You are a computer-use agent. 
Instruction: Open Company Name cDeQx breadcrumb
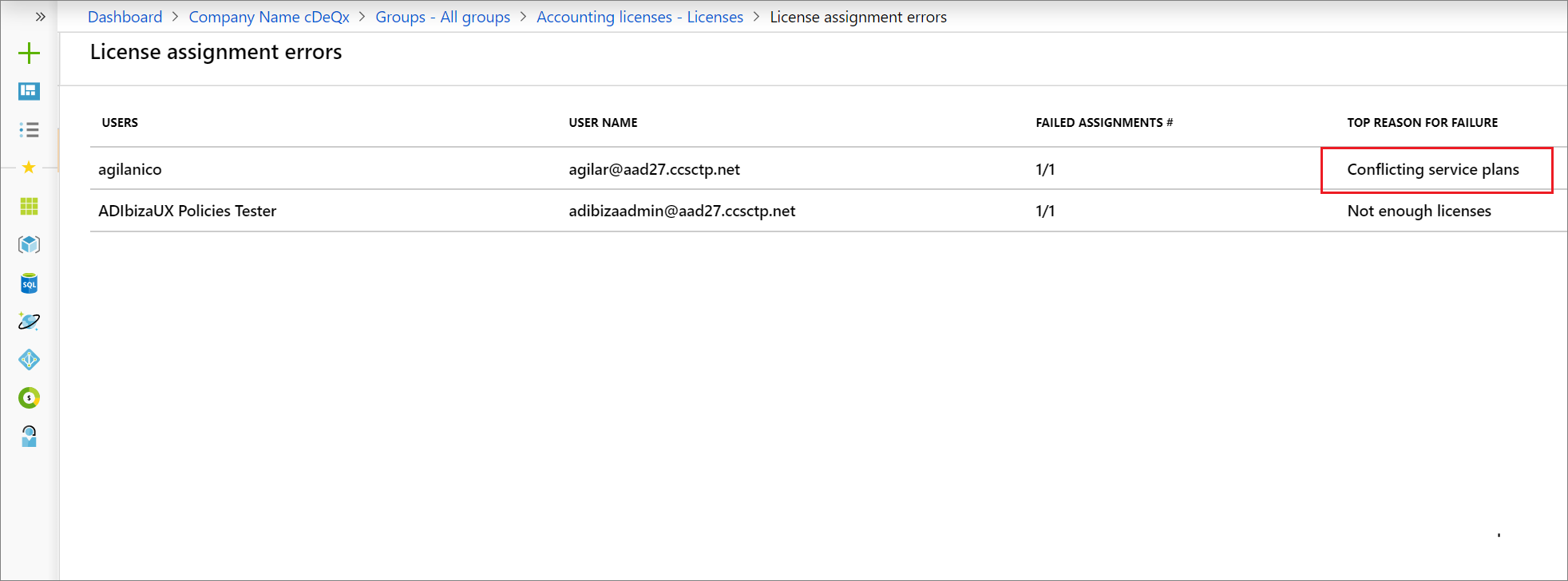click(269, 17)
